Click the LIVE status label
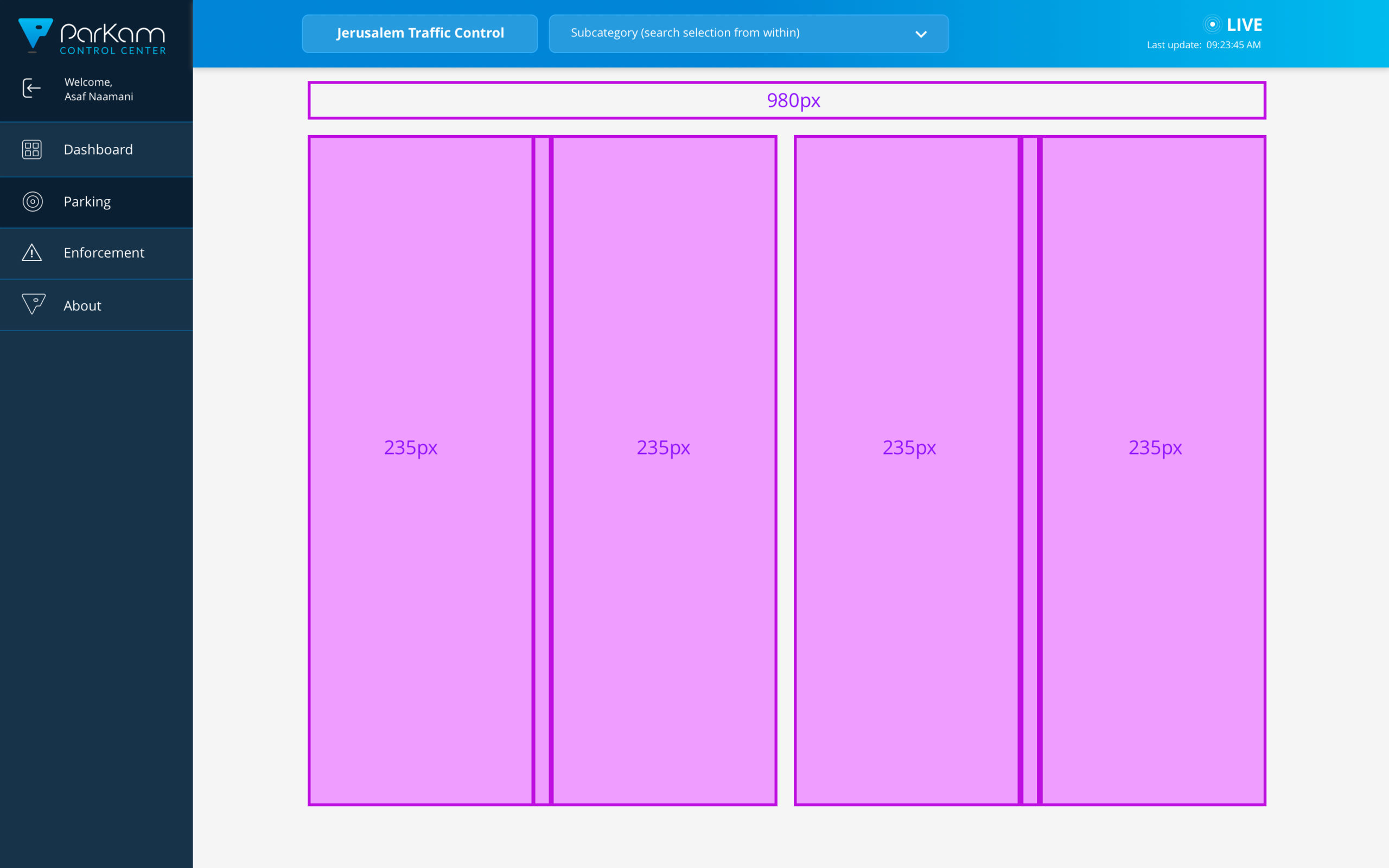The width and height of the screenshot is (1389, 868). coord(1244,25)
